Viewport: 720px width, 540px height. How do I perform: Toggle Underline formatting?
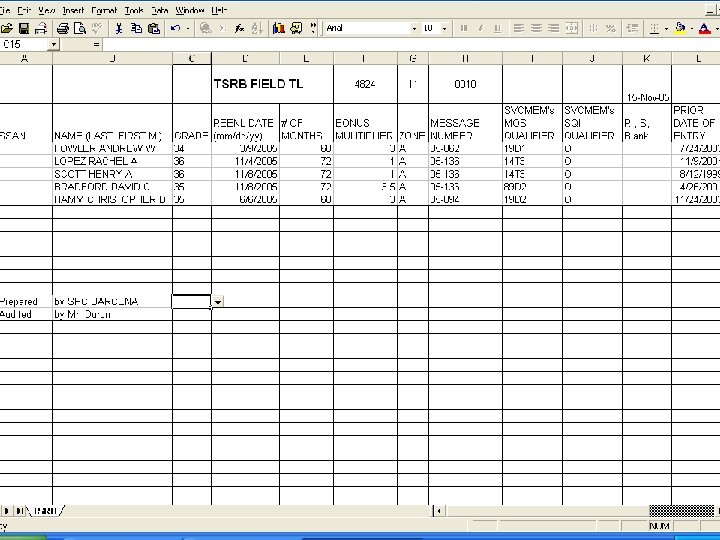point(497,28)
